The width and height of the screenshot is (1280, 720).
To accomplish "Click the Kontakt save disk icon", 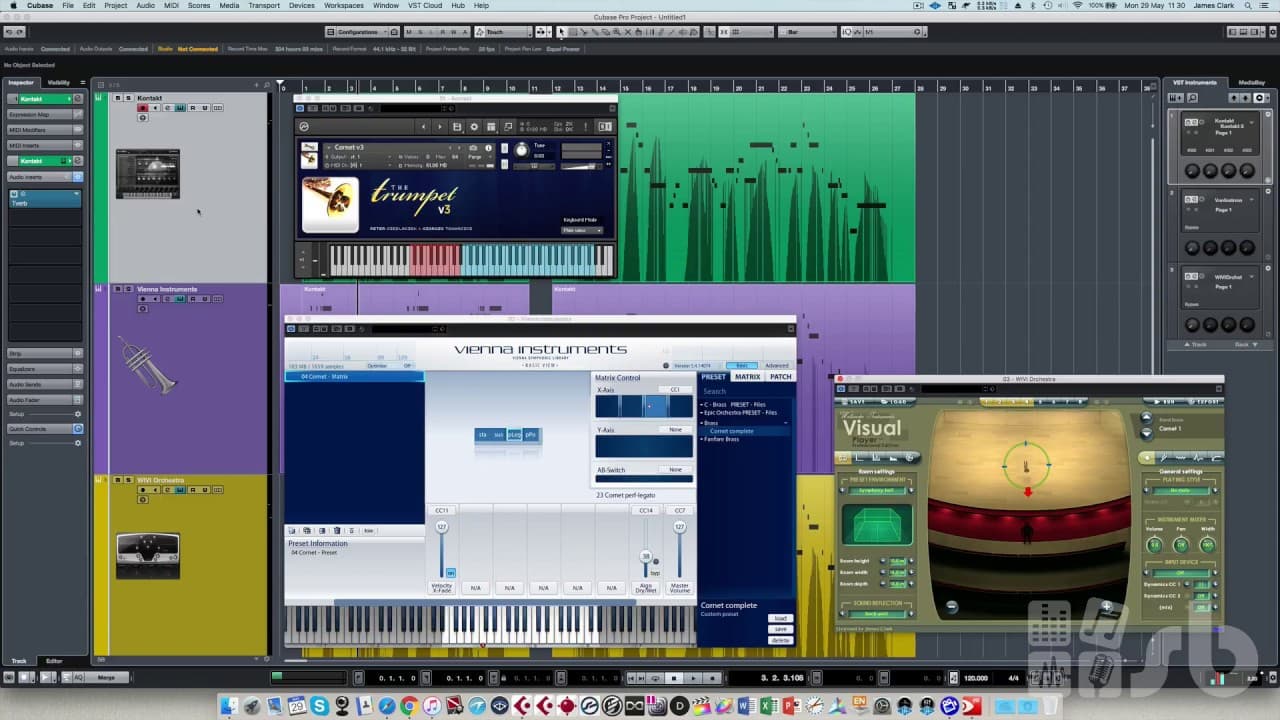I will coord(457,127).
